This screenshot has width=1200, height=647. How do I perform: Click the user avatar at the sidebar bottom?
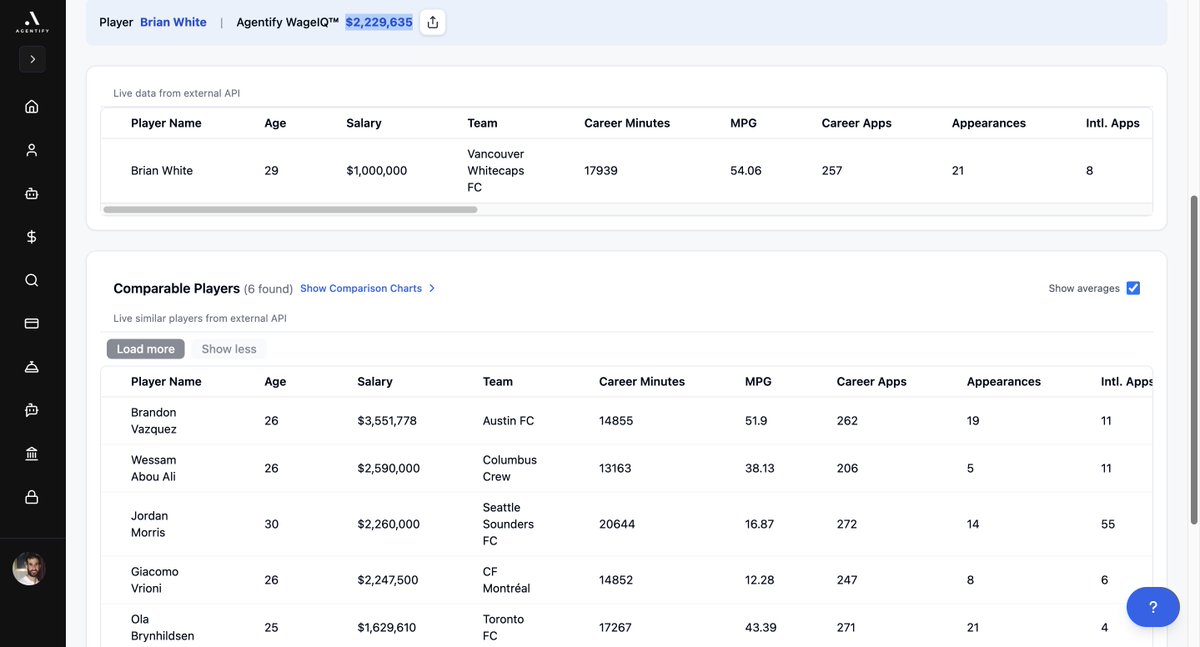click(x=29, y=568)
